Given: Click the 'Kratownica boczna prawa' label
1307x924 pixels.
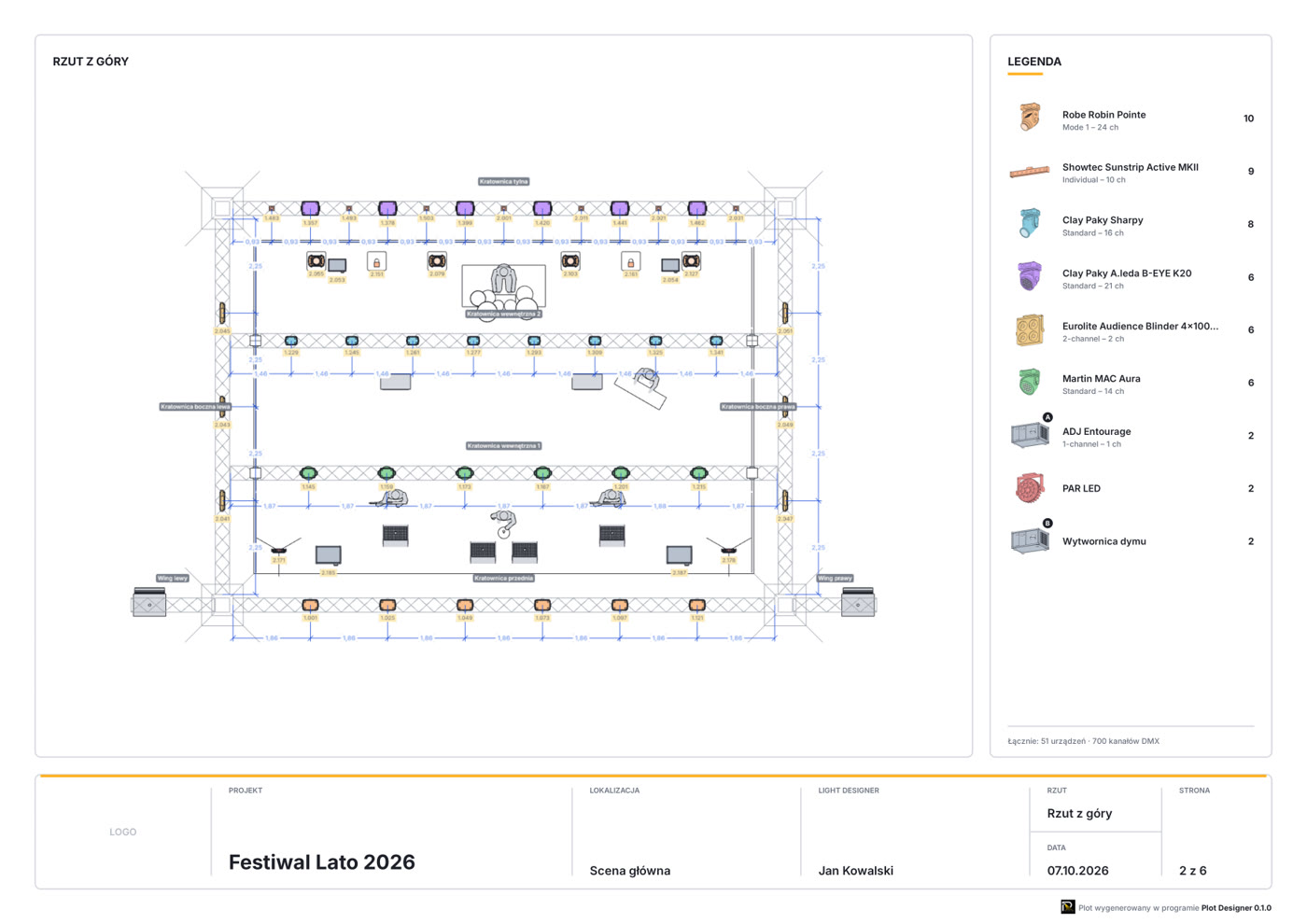Looking at the screenshot, I should 758,407.
